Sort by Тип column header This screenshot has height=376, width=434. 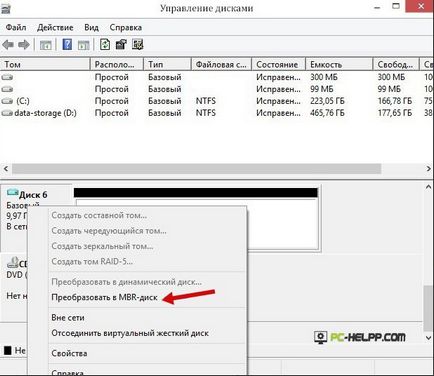point(167,64)
